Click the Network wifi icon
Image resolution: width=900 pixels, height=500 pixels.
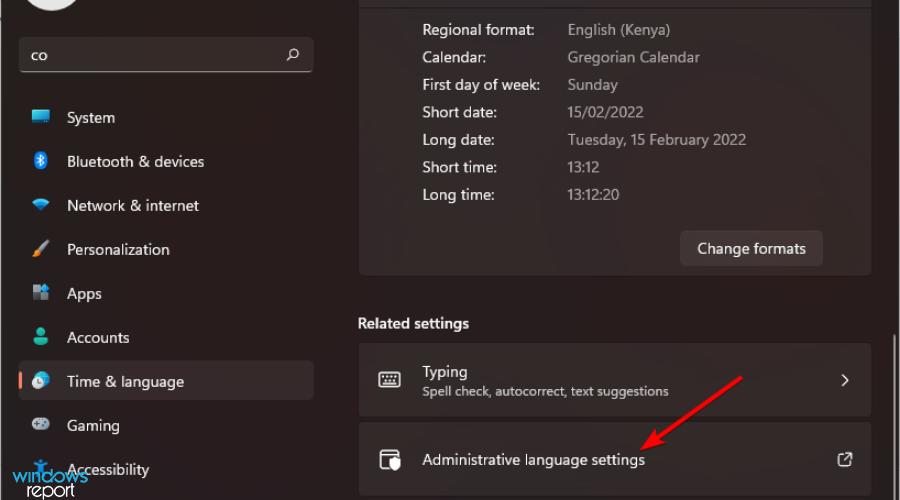[41, 204]
